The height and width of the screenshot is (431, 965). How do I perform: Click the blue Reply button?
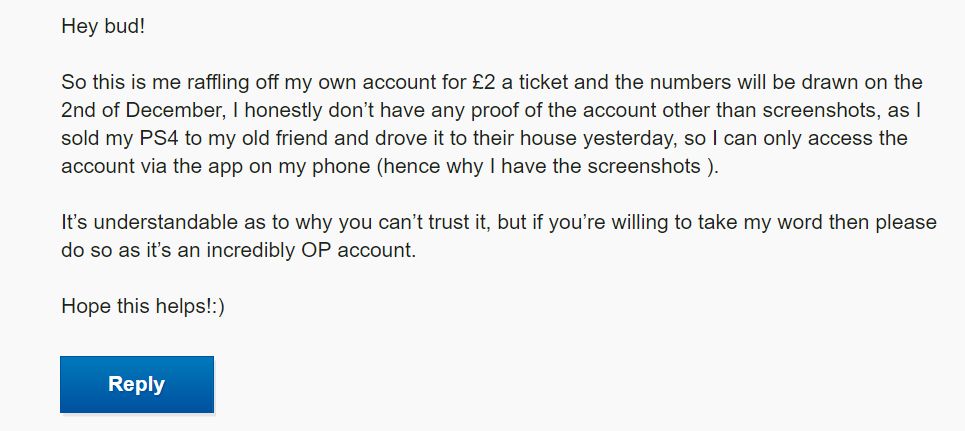(x=137, y=384)
